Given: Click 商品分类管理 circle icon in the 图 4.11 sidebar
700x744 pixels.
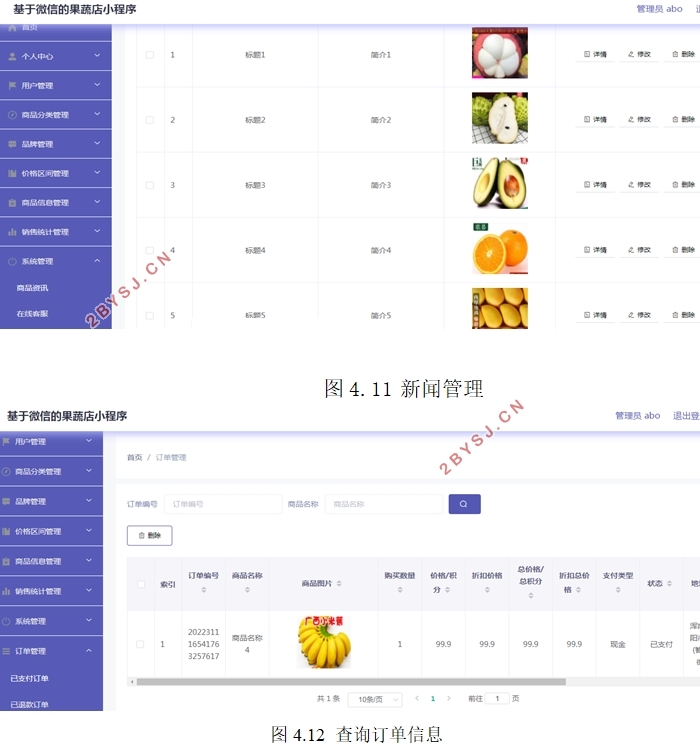Looking at the screenshot, I should 12,115.
